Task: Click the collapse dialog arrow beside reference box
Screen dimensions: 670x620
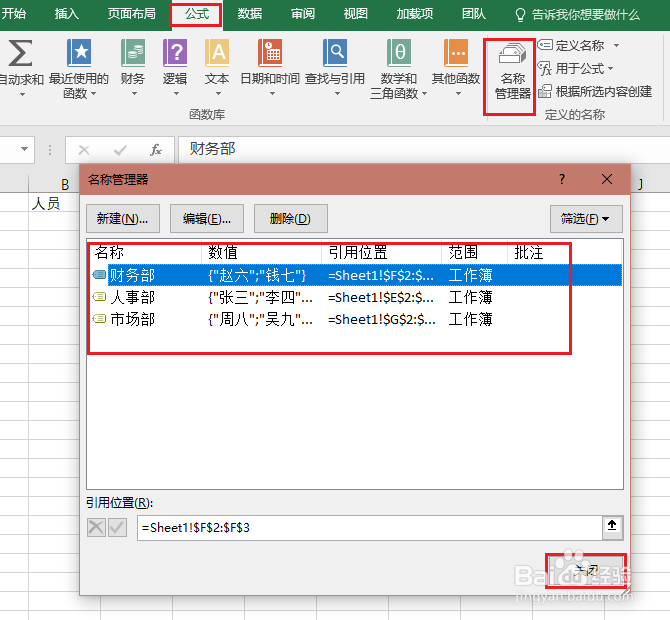Action: click(x=612, y=527)
